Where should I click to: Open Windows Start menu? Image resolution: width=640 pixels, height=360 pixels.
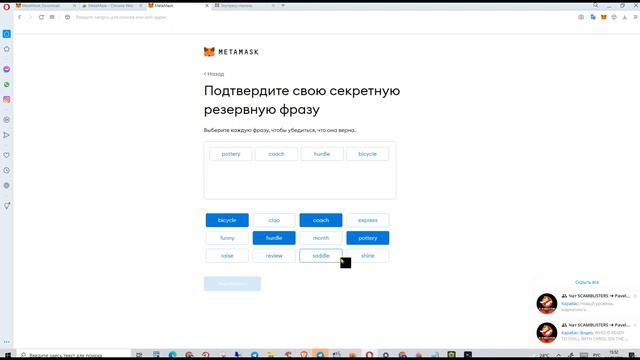pos(7,356)
